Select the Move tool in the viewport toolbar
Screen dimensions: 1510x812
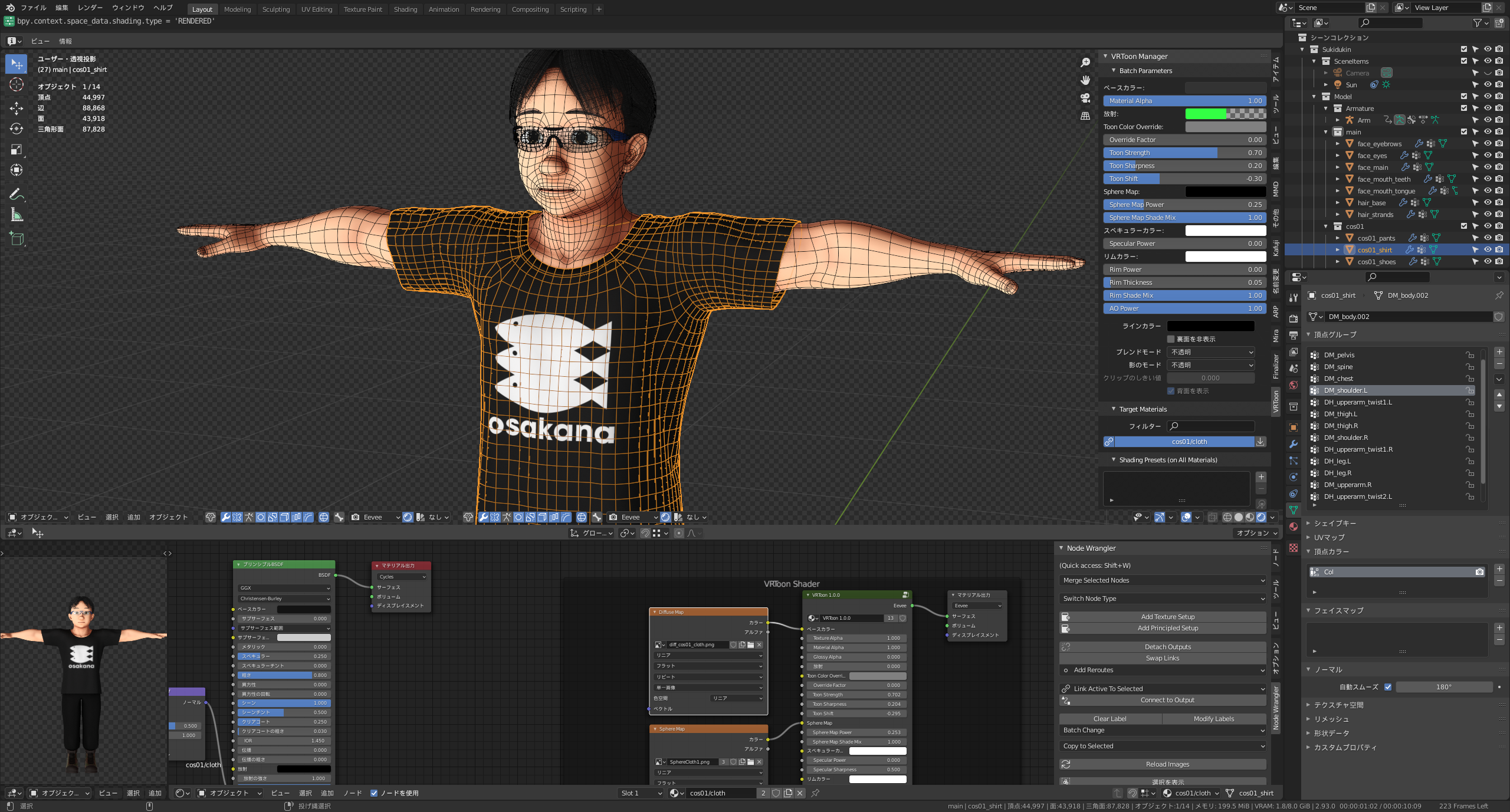click(17, 108)
